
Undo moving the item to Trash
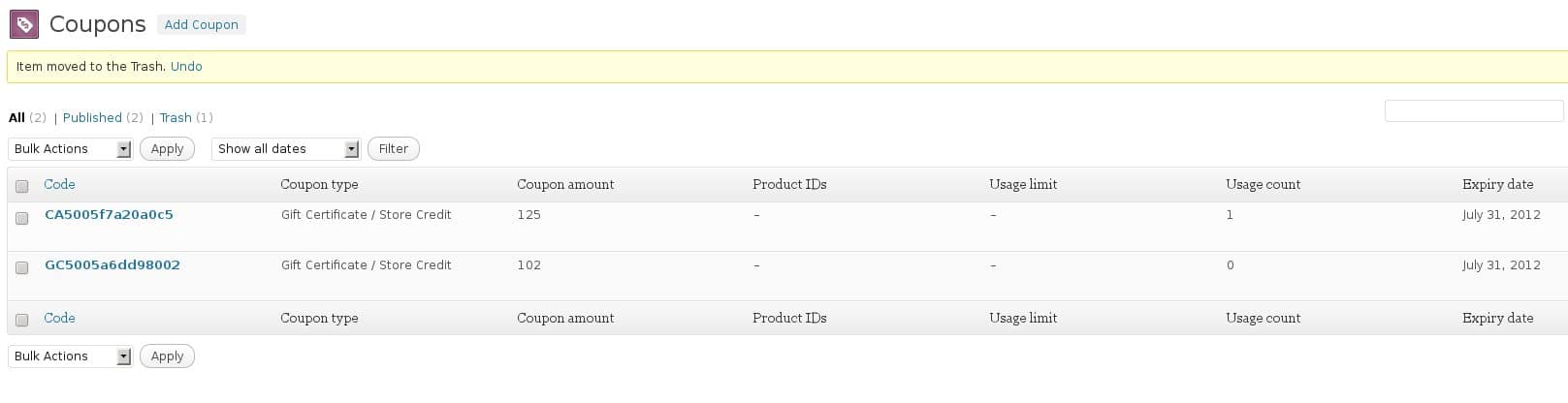[x=186, y=67]
